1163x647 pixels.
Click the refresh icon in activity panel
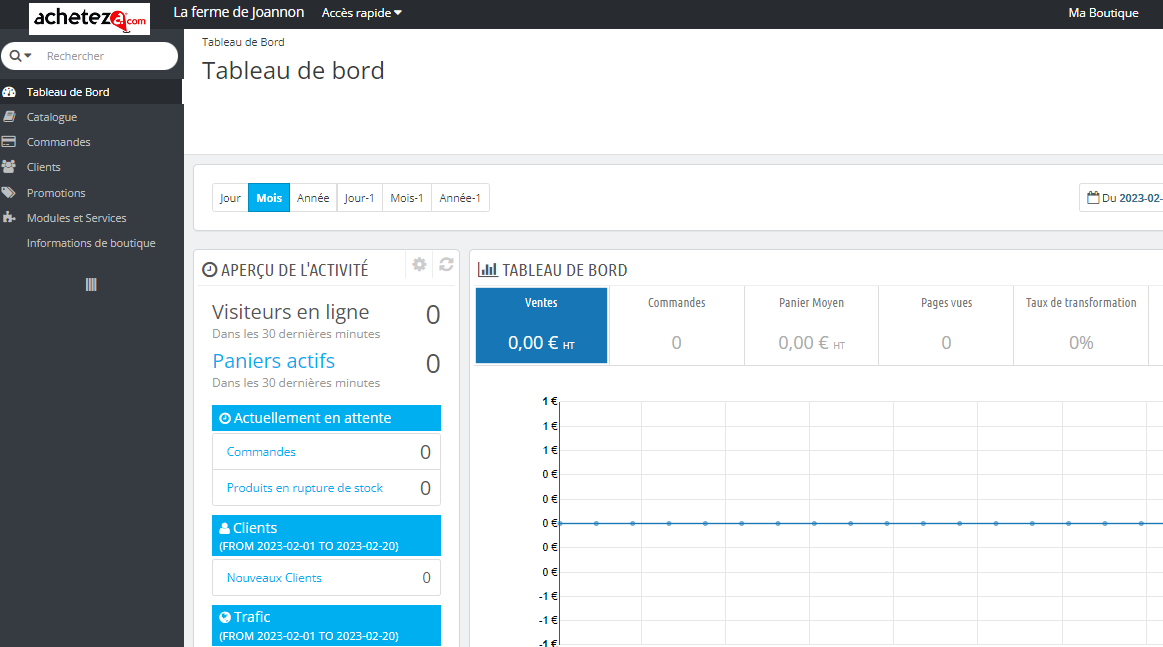(446, 264)
